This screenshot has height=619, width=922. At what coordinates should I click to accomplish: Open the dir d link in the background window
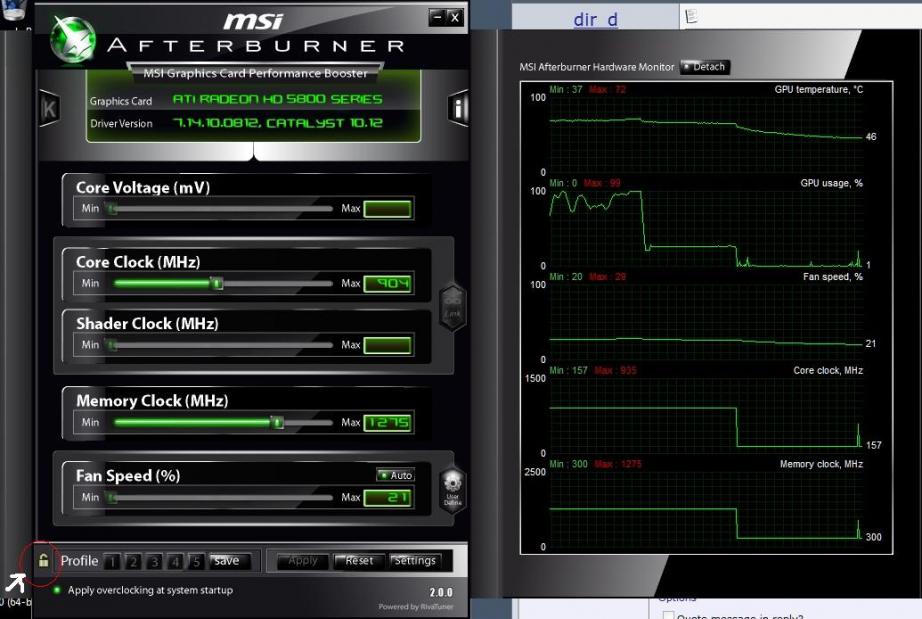pos(595,19)
